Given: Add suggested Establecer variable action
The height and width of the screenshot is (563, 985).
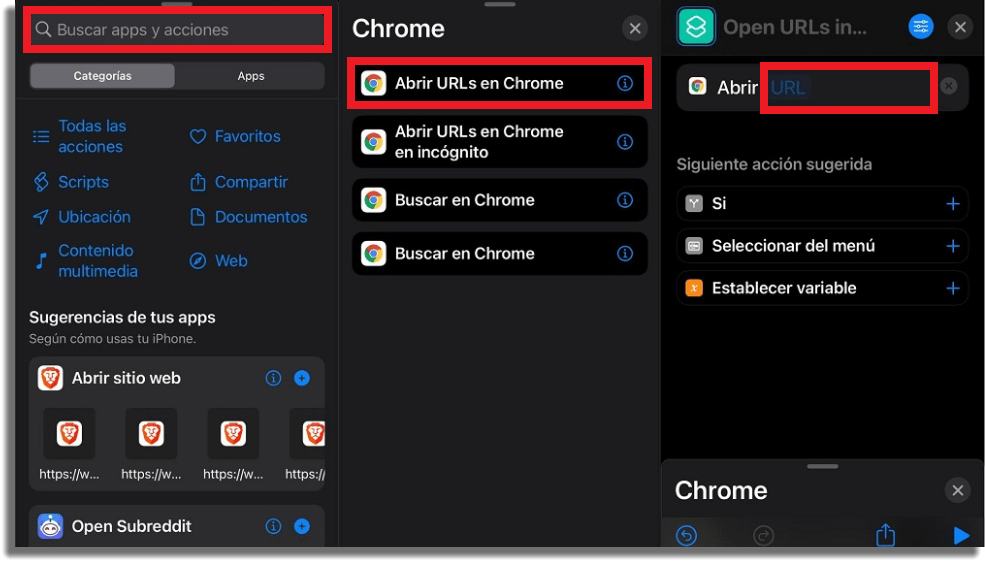Looking at the screenshot, I should (x=953, y=288).
